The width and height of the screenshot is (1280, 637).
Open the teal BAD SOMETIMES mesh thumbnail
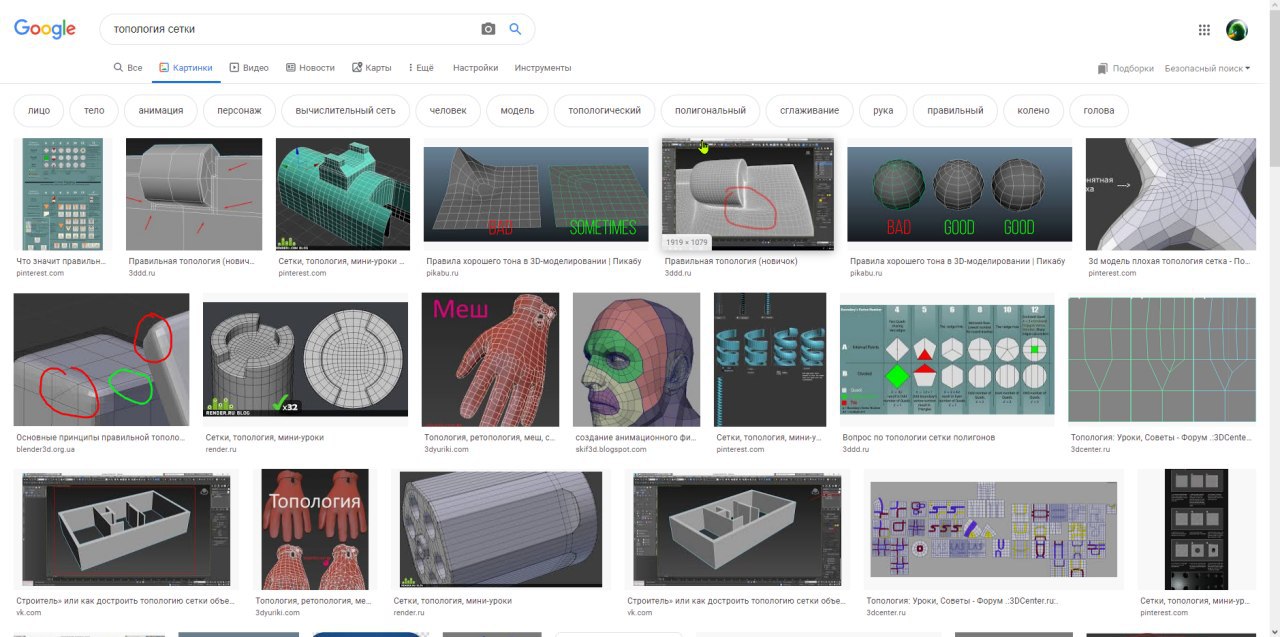click(537, 194)
